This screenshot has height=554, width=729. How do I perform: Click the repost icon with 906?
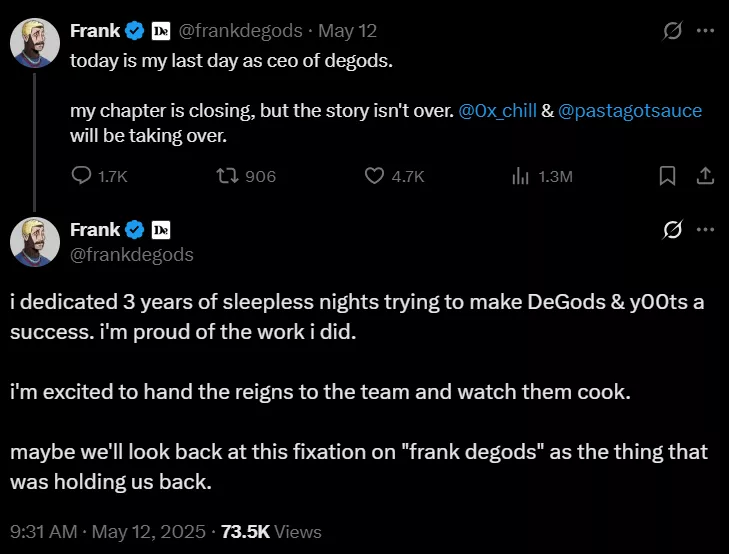pos(227,176)
